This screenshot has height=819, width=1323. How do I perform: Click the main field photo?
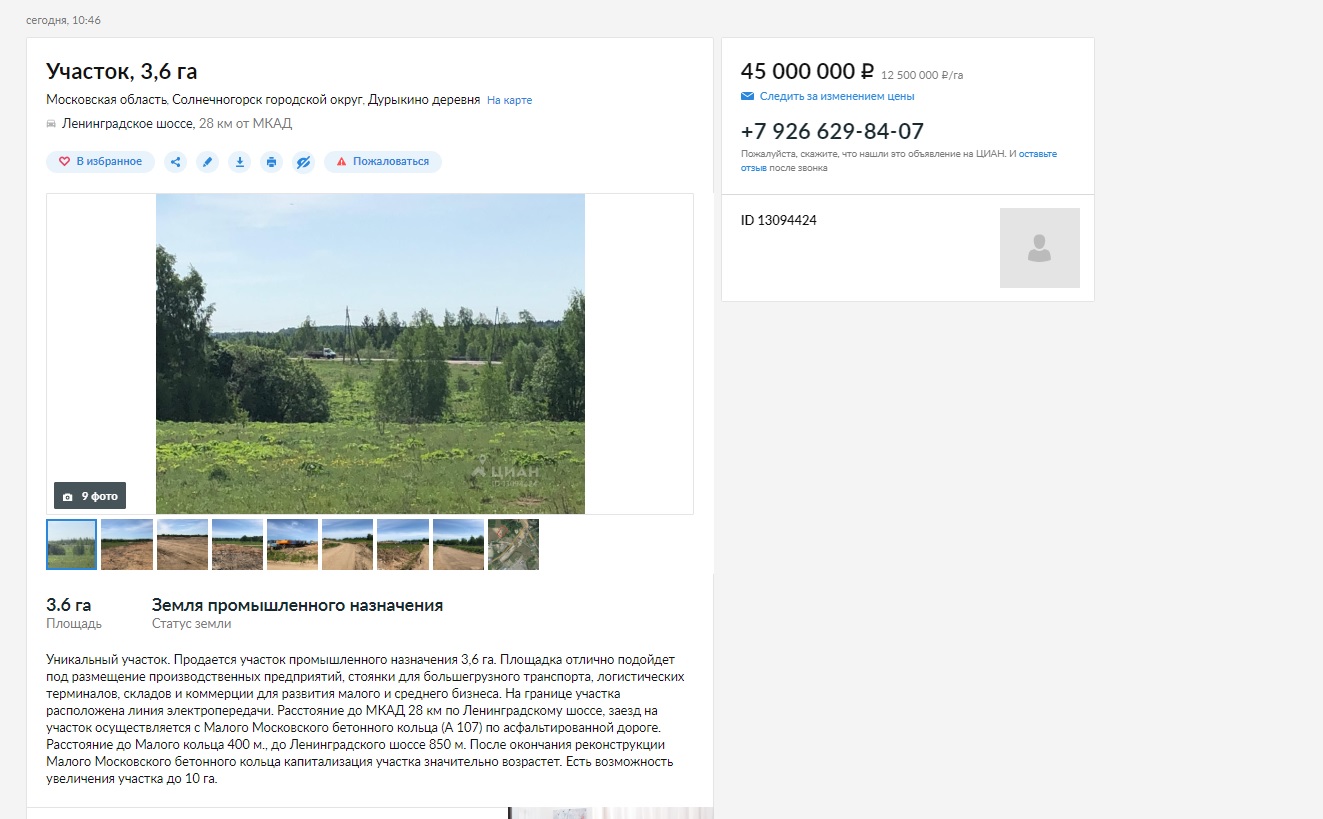370,354
